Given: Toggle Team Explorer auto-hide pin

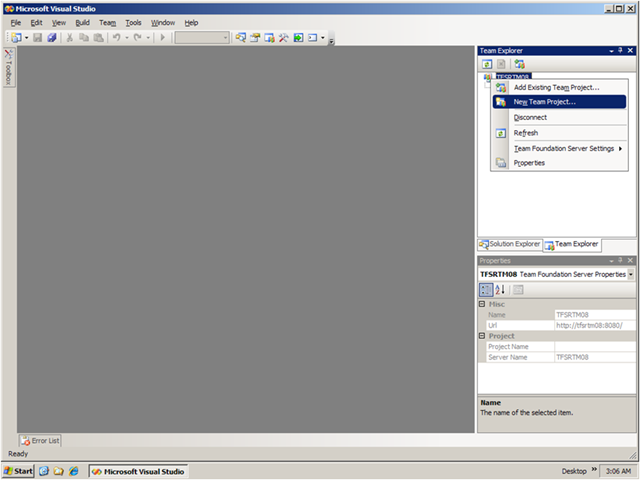Looking at the screenshot, I should (620, 51).
